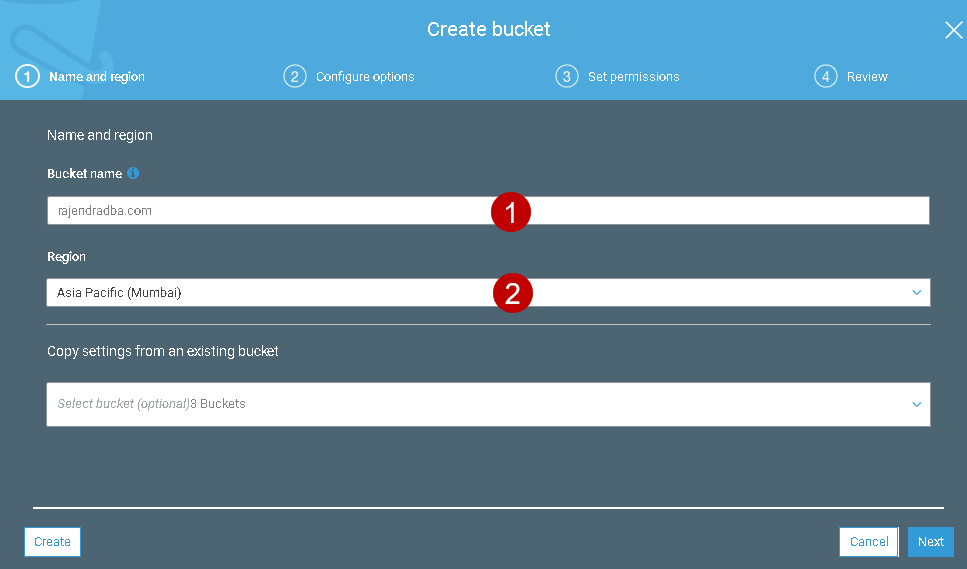The height and width of the screenshot is (569, 967).
Task: Proceed with the Next button
Action: click(x=930, y=542)
